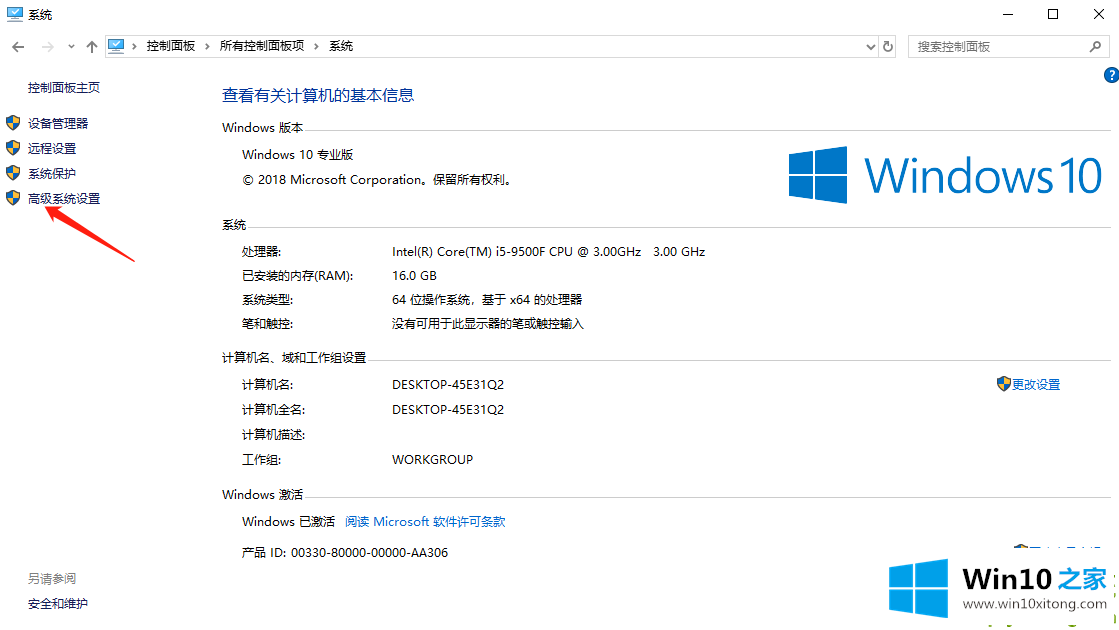Select 控制面板 breadcrumb
This screenshot has height=630, width=1119.
[x=171, y=46]
